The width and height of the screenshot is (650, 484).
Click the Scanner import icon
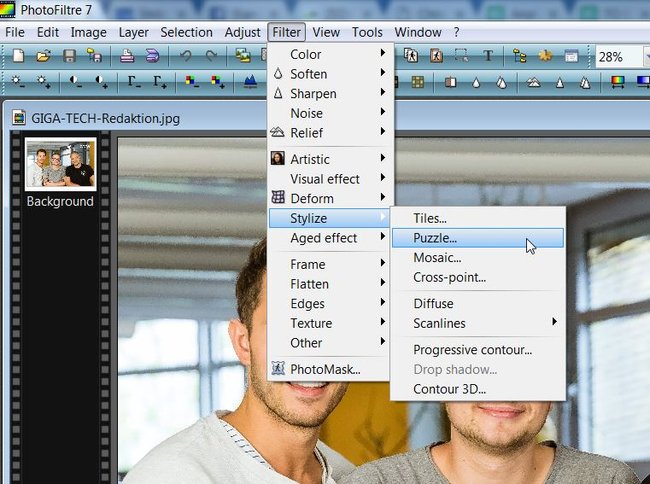point(152,56)
